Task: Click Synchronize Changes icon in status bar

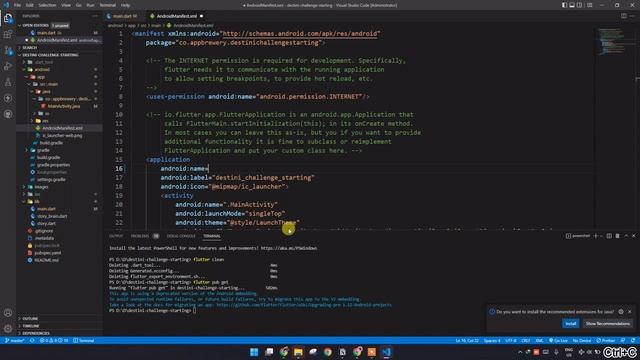Action: pos(32,340)
